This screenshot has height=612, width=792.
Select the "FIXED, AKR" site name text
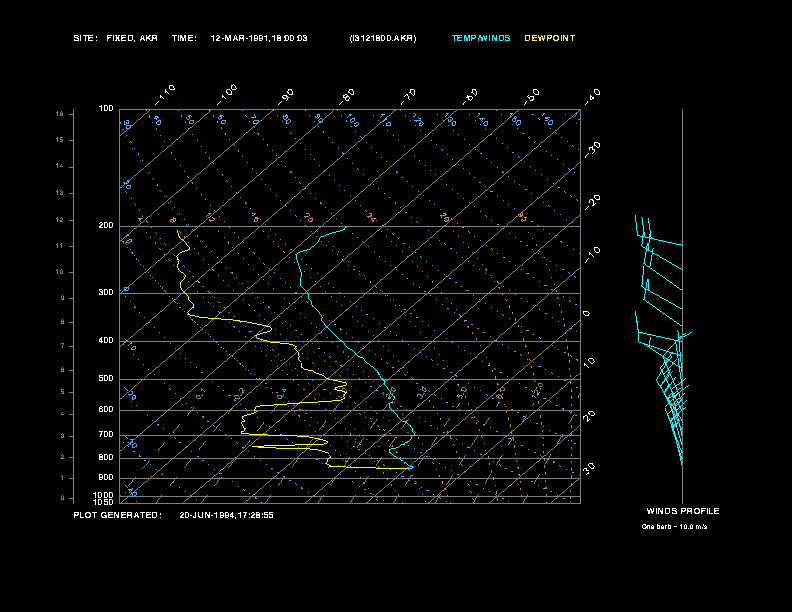[132, 38]
